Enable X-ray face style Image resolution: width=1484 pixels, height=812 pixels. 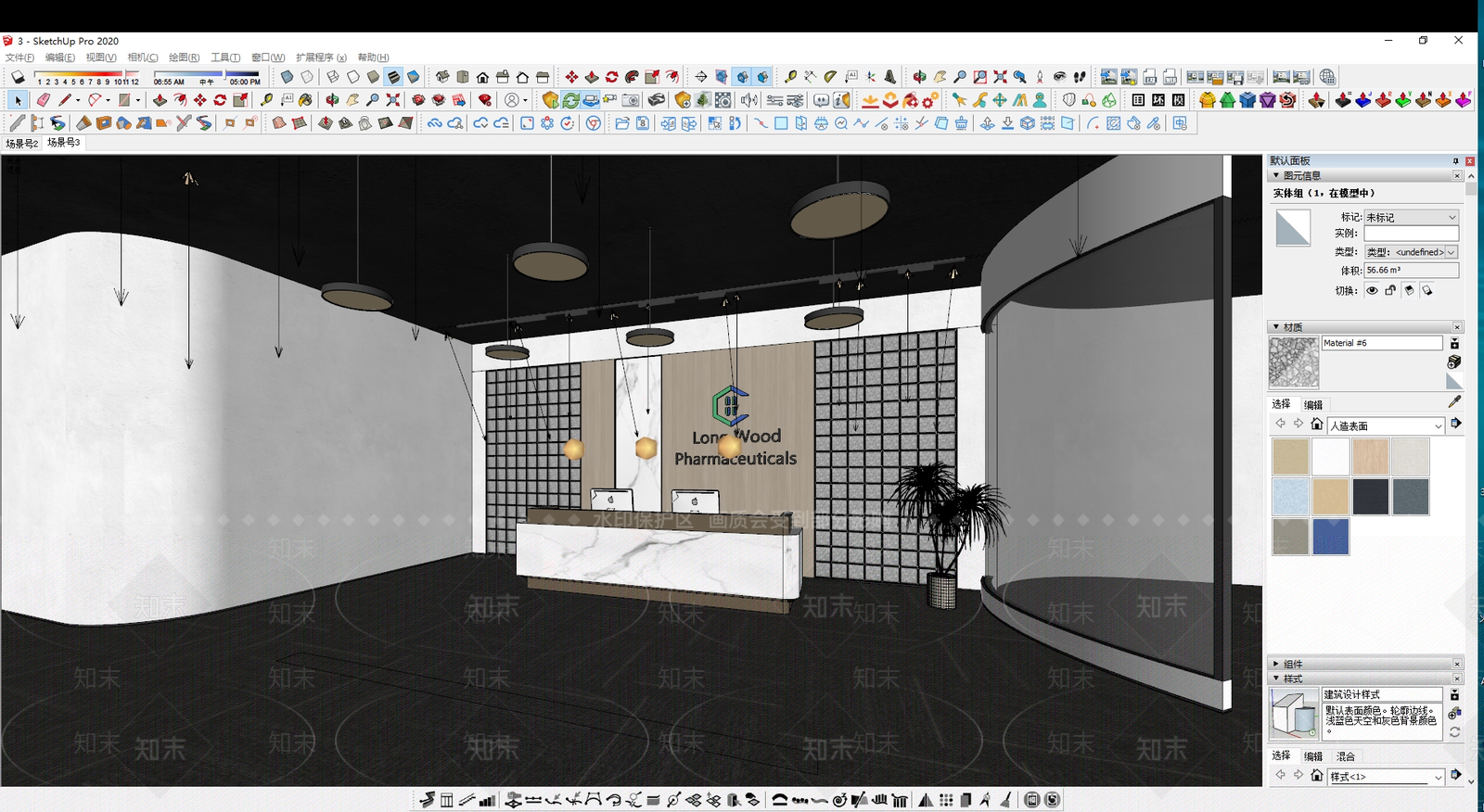[287, 77]
